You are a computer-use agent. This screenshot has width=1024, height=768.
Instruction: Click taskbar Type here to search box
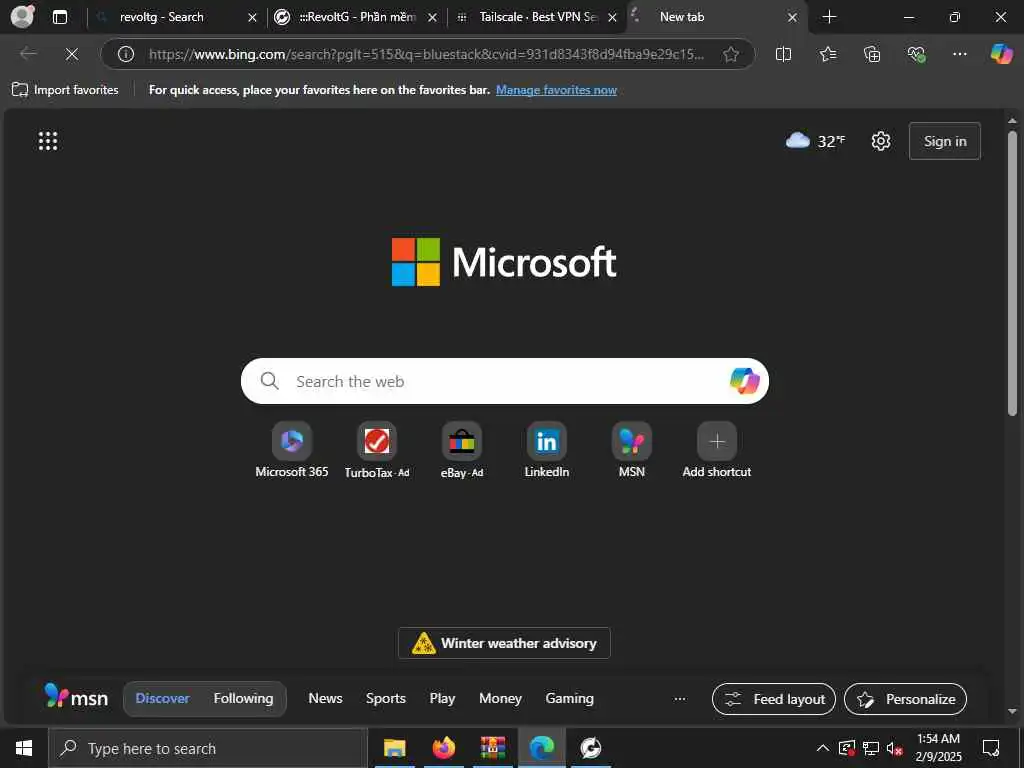208,748
